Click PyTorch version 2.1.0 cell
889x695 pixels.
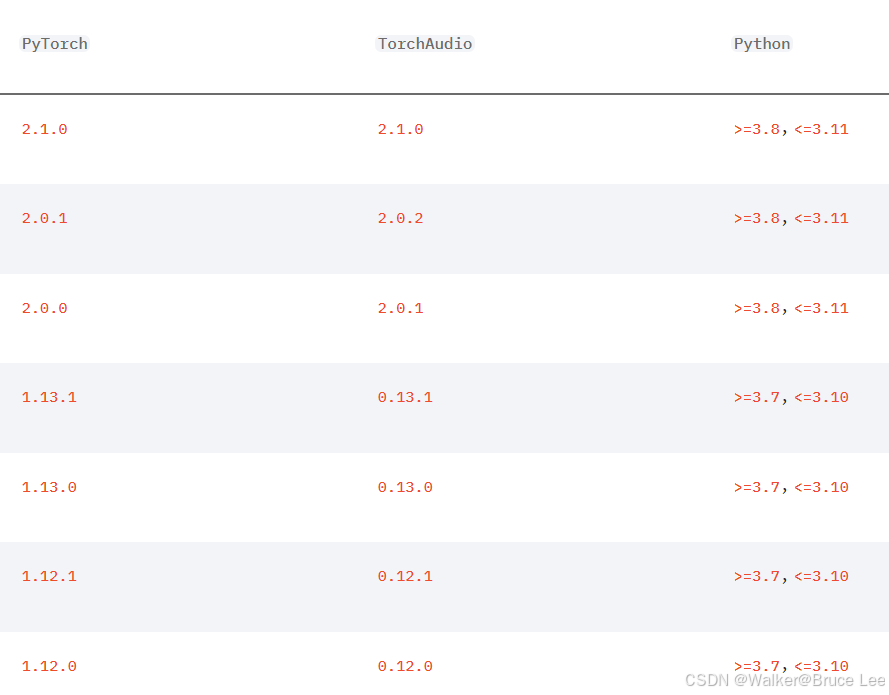click(x=44, y=129)
